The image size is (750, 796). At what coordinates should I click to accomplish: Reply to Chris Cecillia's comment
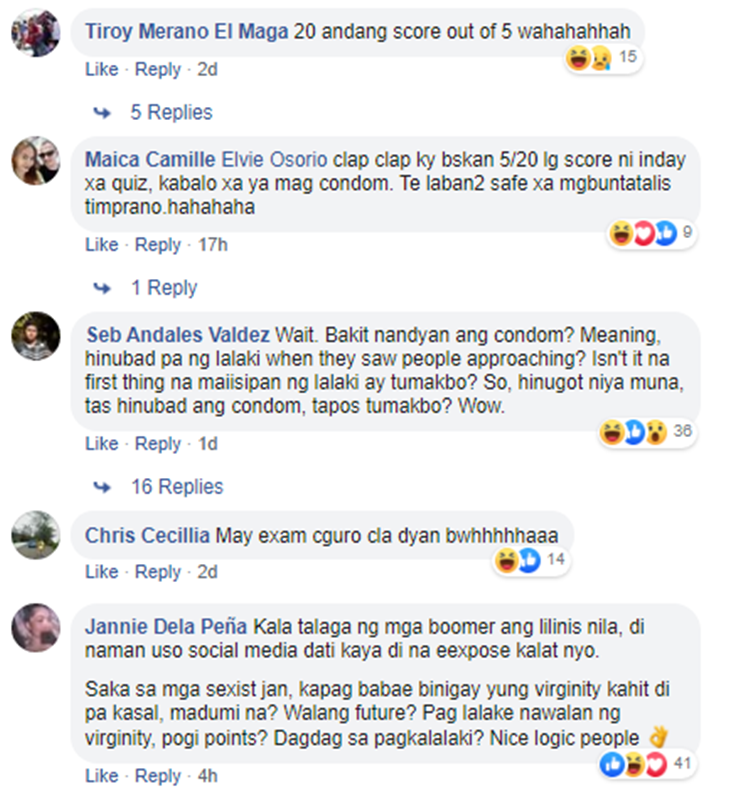tap(157, 572)
